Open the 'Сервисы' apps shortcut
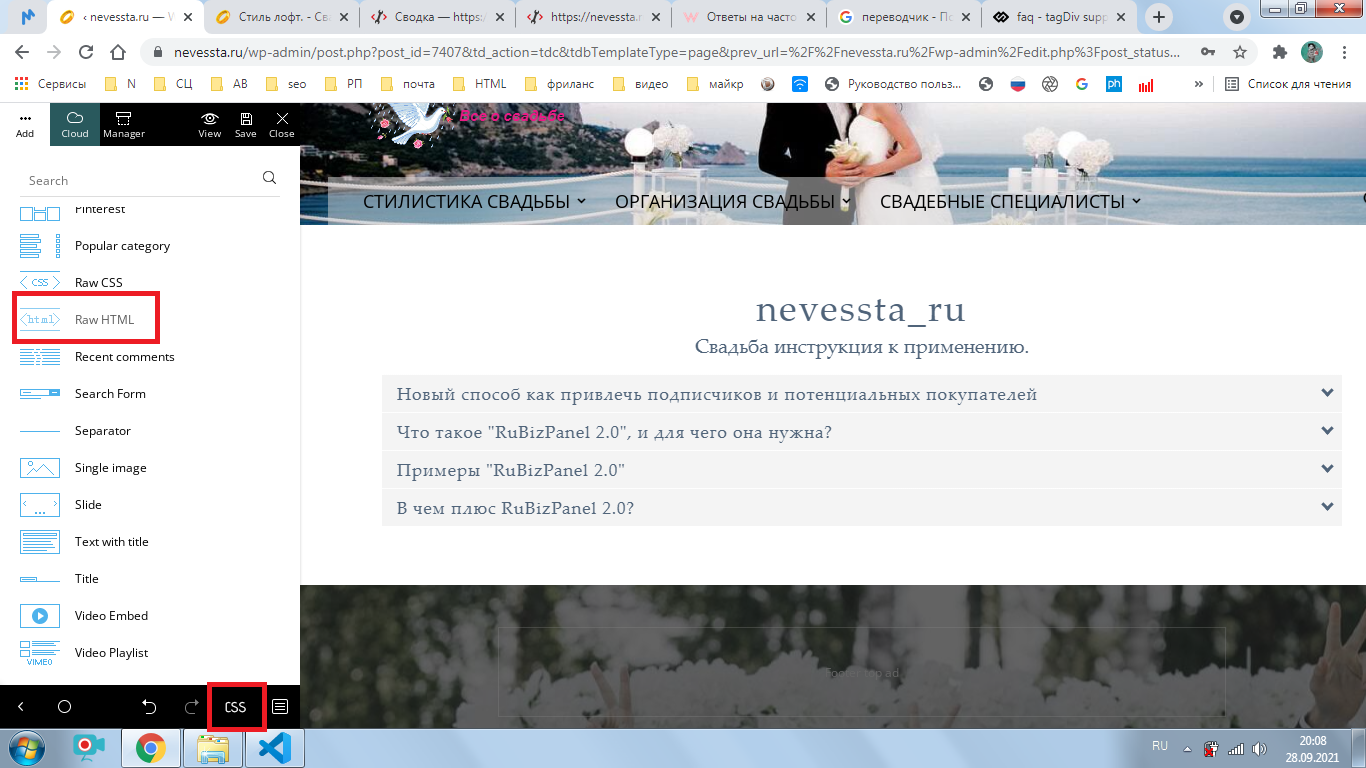This screenshot has width=1366, height=768. [x=50, y=85]
